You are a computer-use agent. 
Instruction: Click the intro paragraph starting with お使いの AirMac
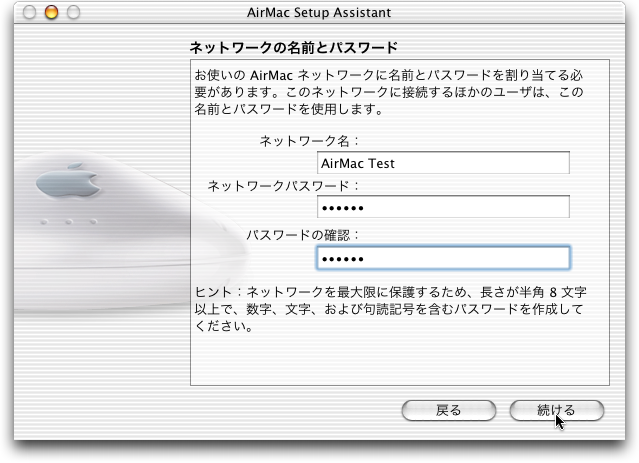click(x=390, y=91)
